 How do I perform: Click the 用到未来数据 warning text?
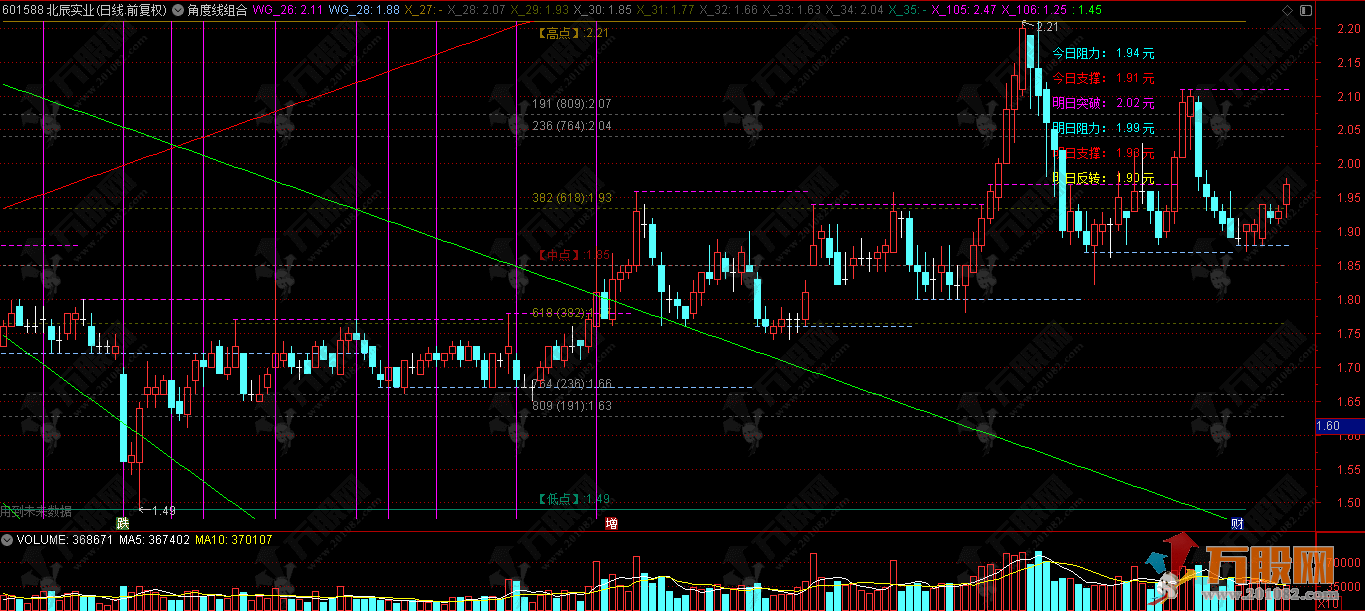click(36, 511)
